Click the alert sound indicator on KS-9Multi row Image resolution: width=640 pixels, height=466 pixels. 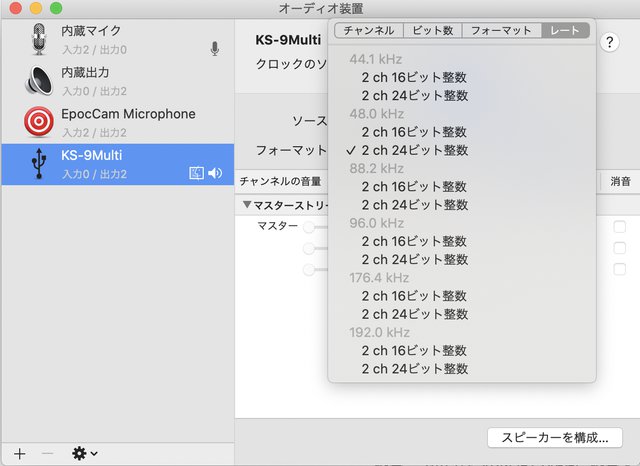pyautogui.click(x=196, y=173)
